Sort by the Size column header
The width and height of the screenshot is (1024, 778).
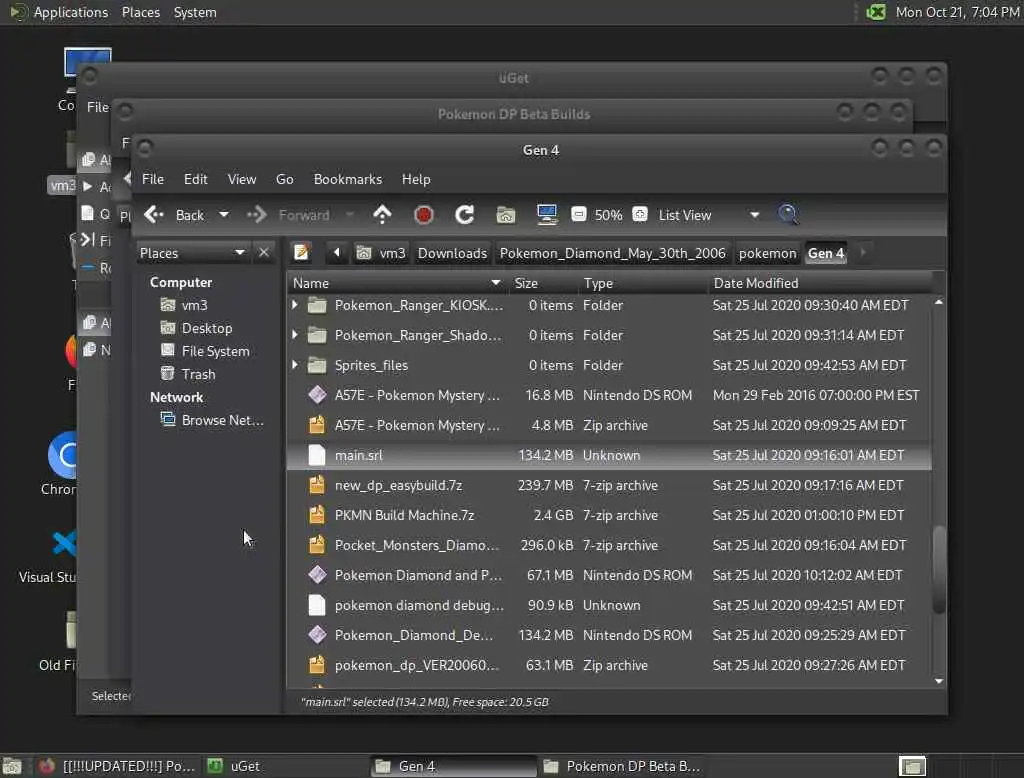542,283
